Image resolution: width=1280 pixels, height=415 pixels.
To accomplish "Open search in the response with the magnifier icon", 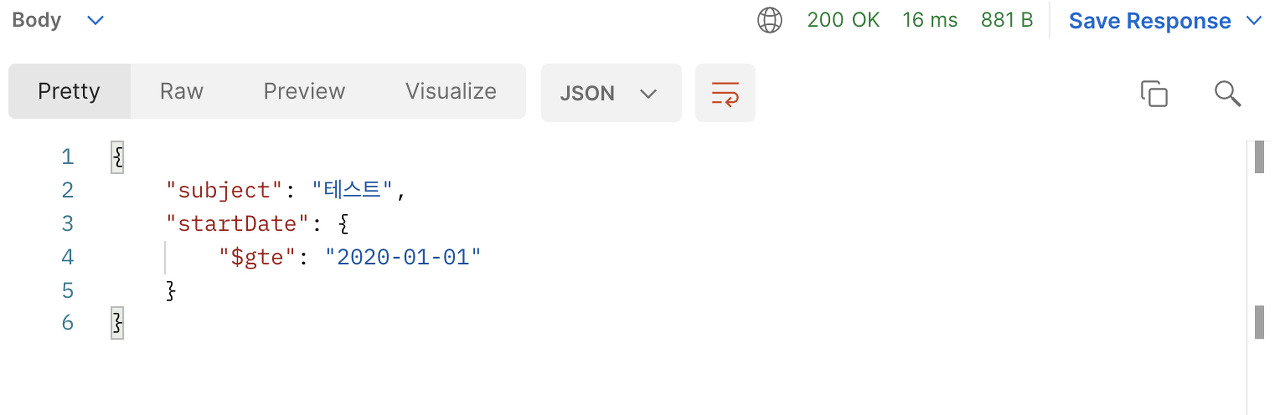I will pos(1227,93).
